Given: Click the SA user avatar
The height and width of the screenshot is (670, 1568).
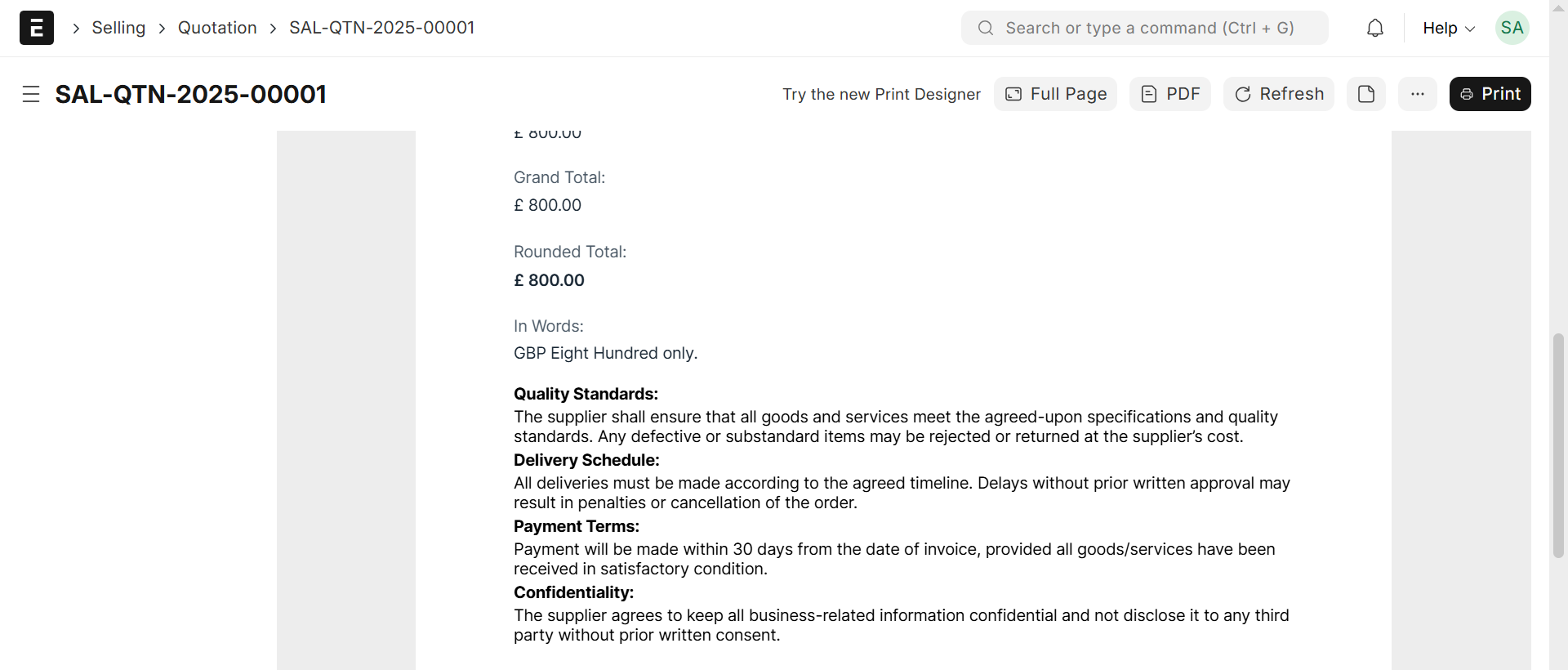Looking at the screenshot, I should coord(1512,28).
